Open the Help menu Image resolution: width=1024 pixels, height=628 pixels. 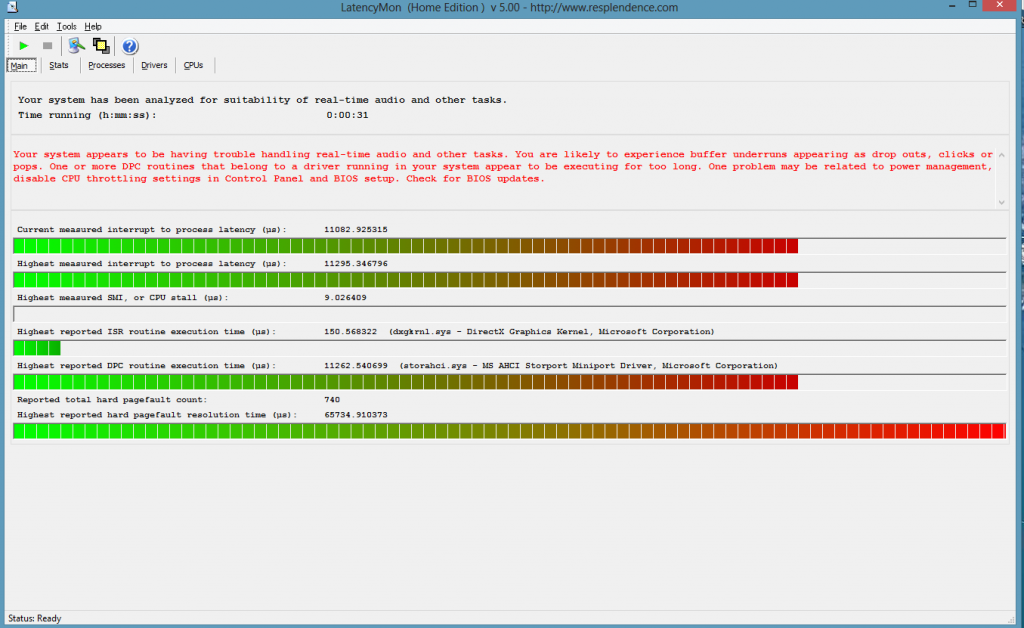[93, 27]
